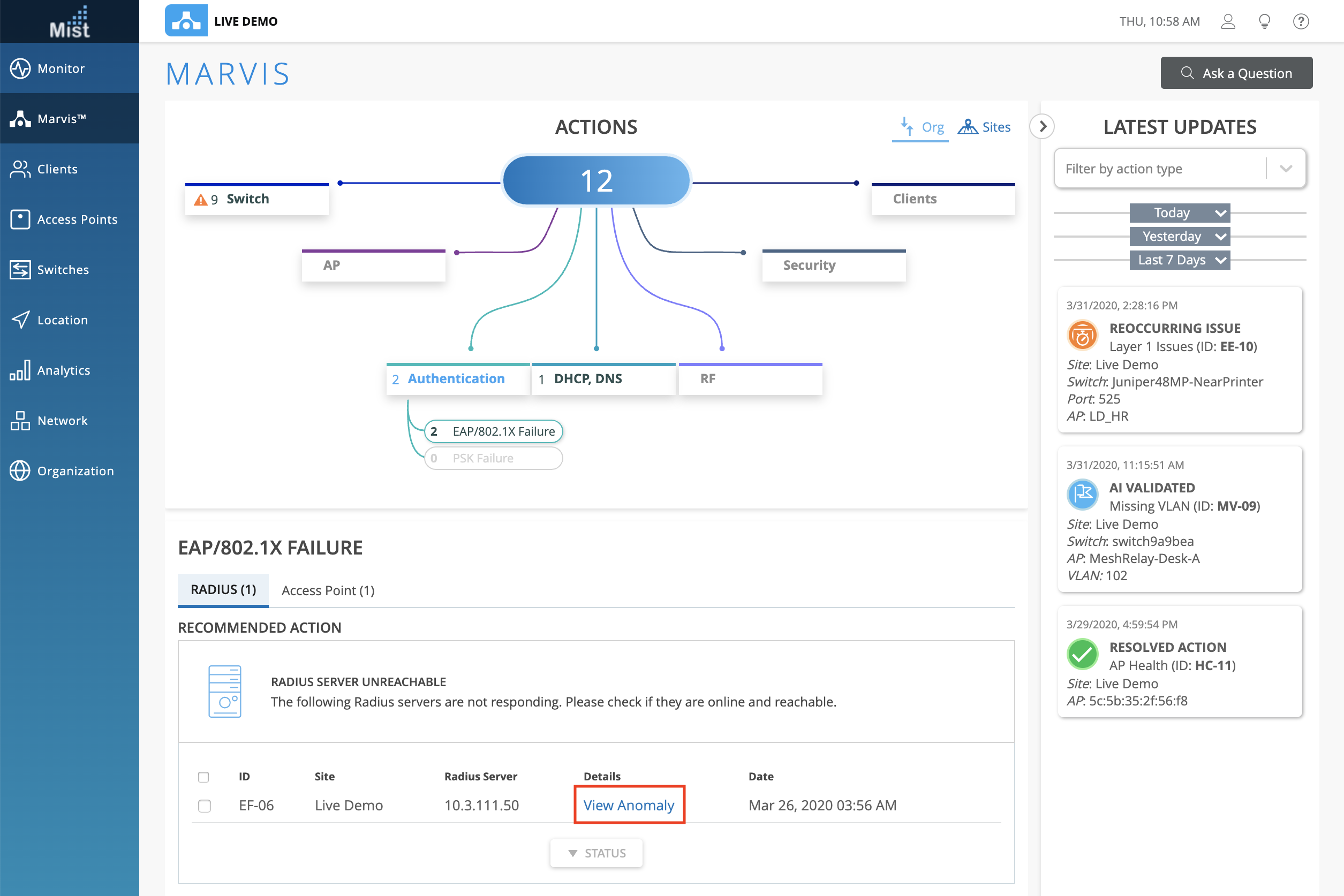Screen dimensions: 1344x896
Task: Click the Ask a Question button
Action: 1236,73
